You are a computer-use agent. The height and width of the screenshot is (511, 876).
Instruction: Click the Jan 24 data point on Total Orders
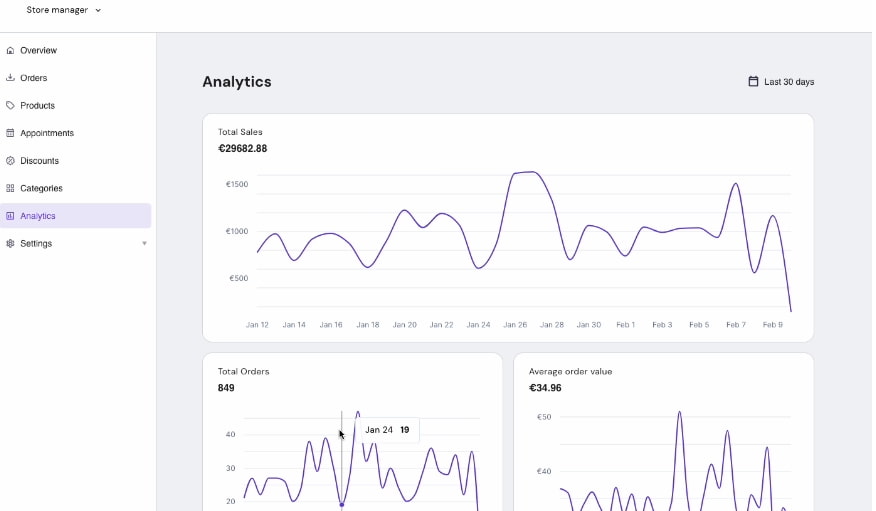pos(341,504)
